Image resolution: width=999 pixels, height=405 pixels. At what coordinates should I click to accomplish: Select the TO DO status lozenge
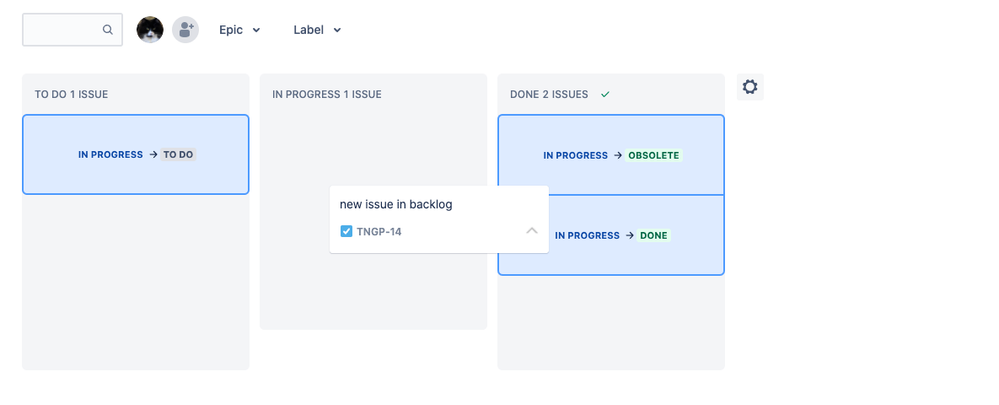pyautogui.click(x=178, y=155)
